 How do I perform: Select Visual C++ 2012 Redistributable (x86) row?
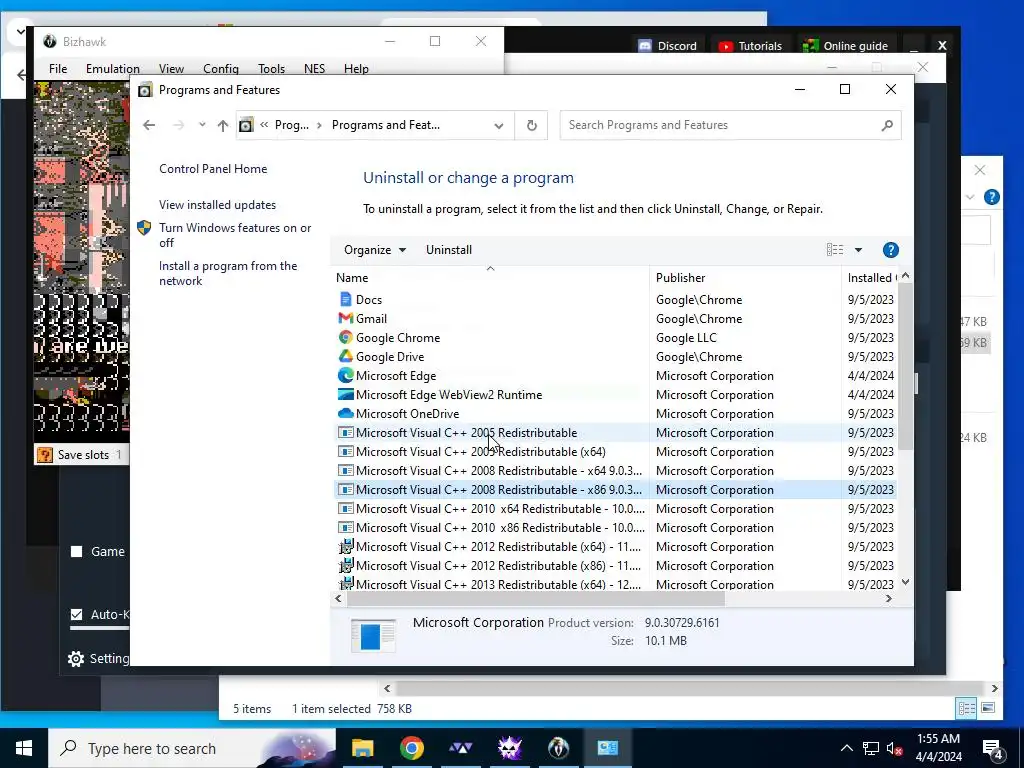click(x=614, y=566)
